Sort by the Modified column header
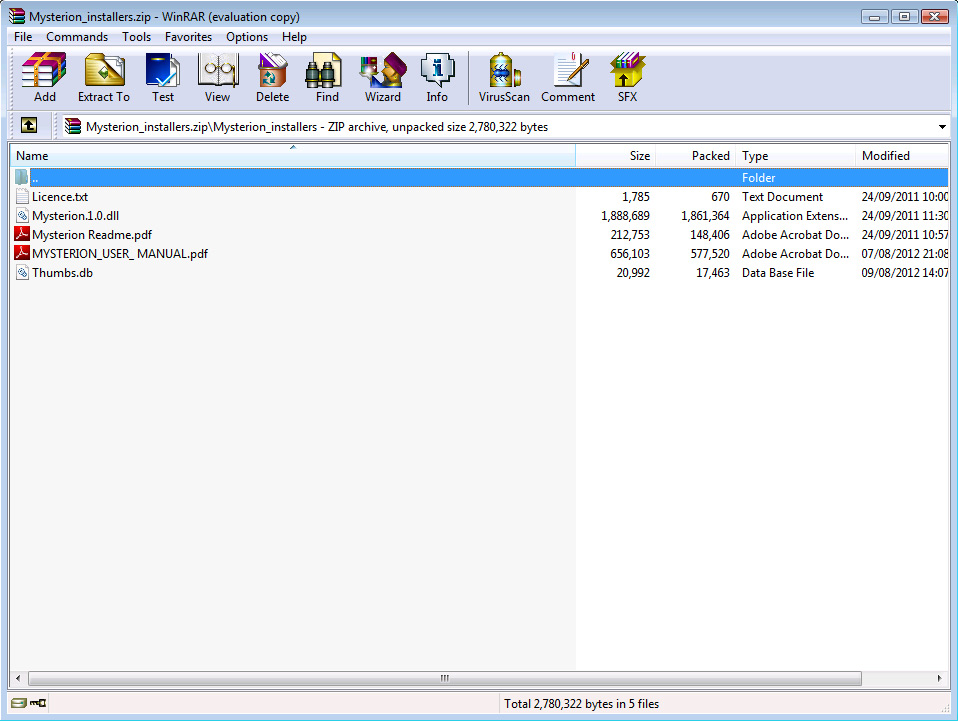This screenshot has width=958, height=721. [902, 155]
